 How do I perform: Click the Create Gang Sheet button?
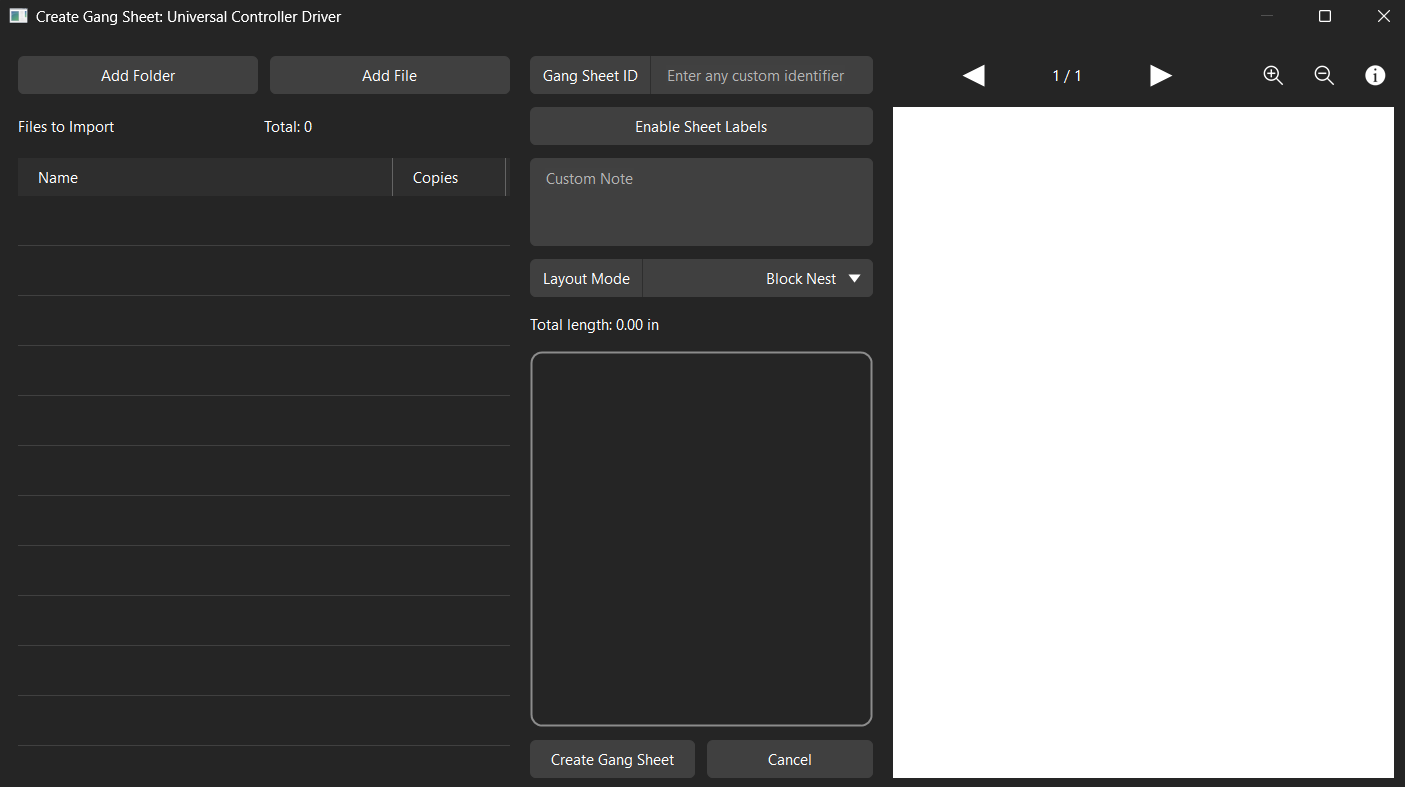click(612, 760)
